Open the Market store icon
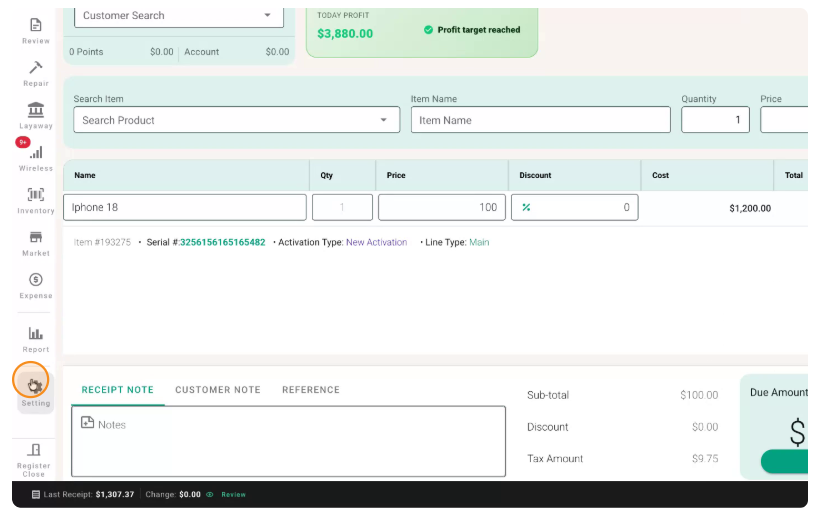This screenshot has width=822, height=516. [x=36, y=237]
